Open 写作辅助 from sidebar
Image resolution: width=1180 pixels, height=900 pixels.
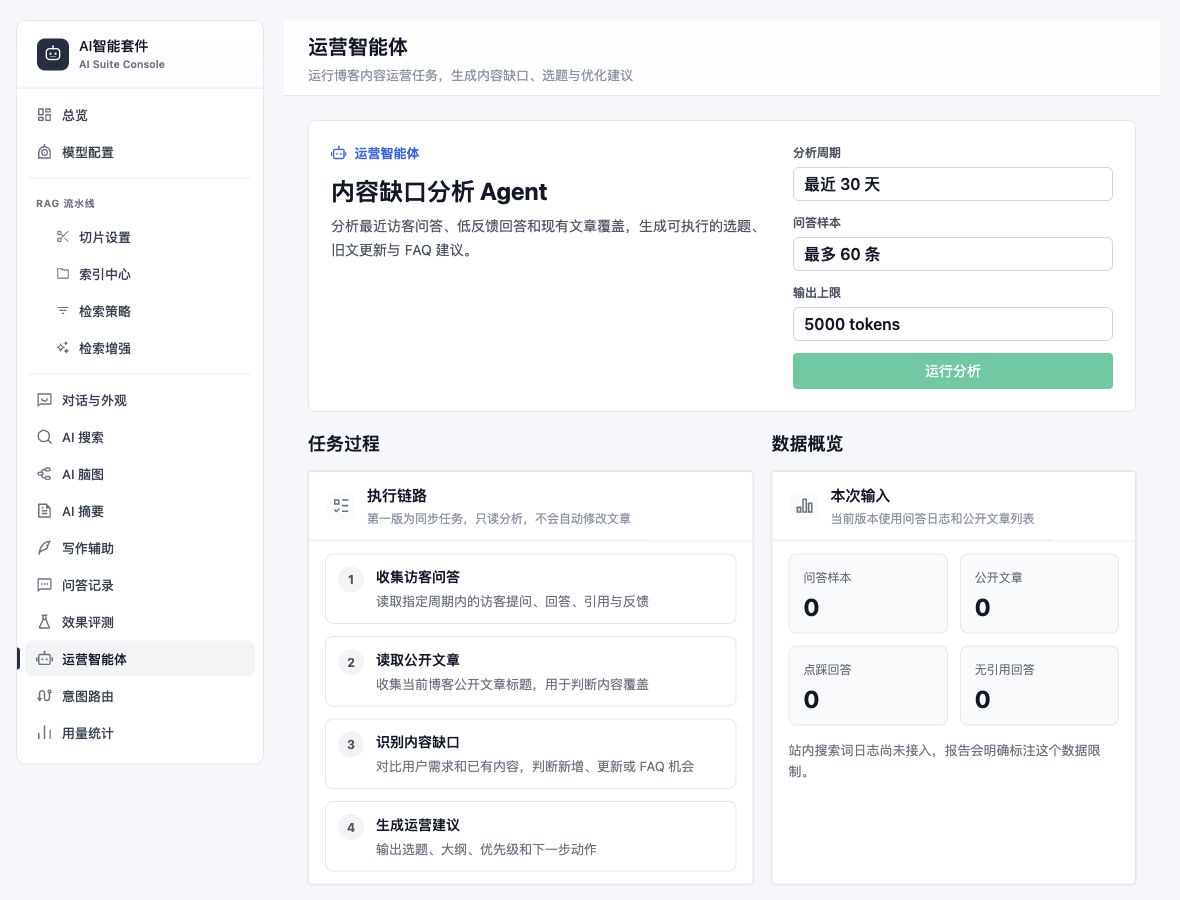point(140,548)
